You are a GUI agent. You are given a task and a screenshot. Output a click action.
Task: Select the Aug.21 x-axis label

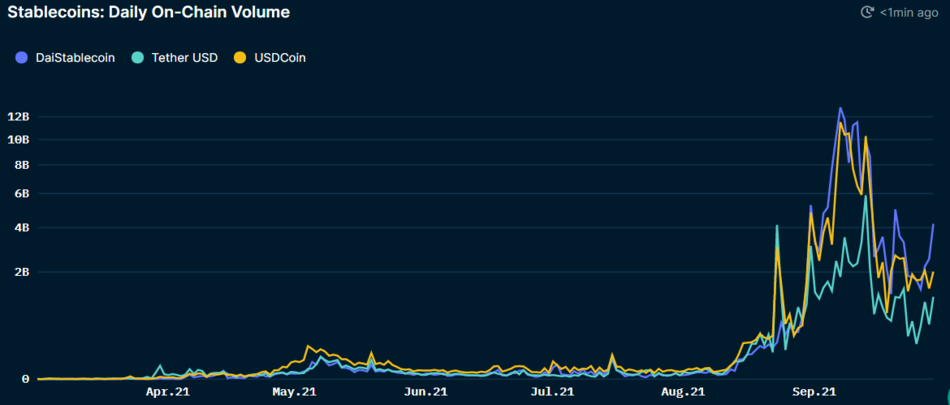pos(683,392)
